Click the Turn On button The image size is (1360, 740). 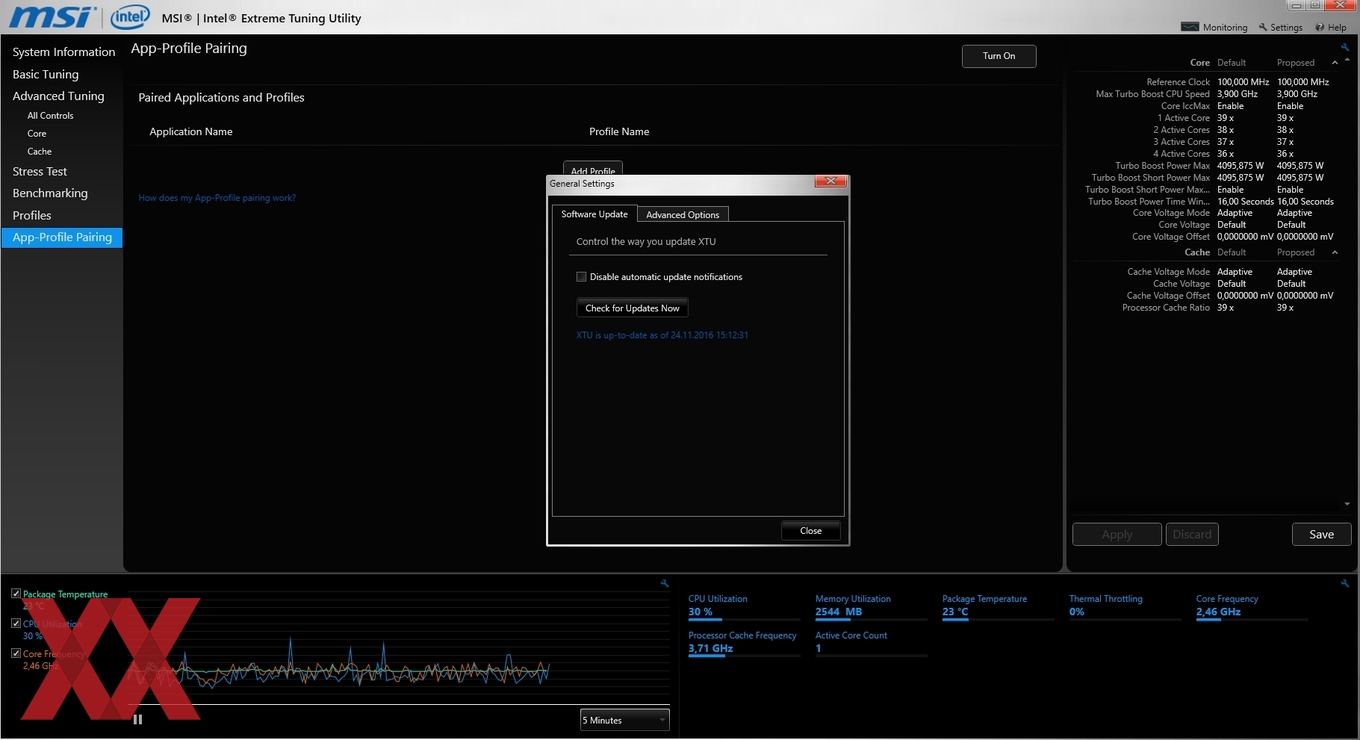[x=999, y=56]
